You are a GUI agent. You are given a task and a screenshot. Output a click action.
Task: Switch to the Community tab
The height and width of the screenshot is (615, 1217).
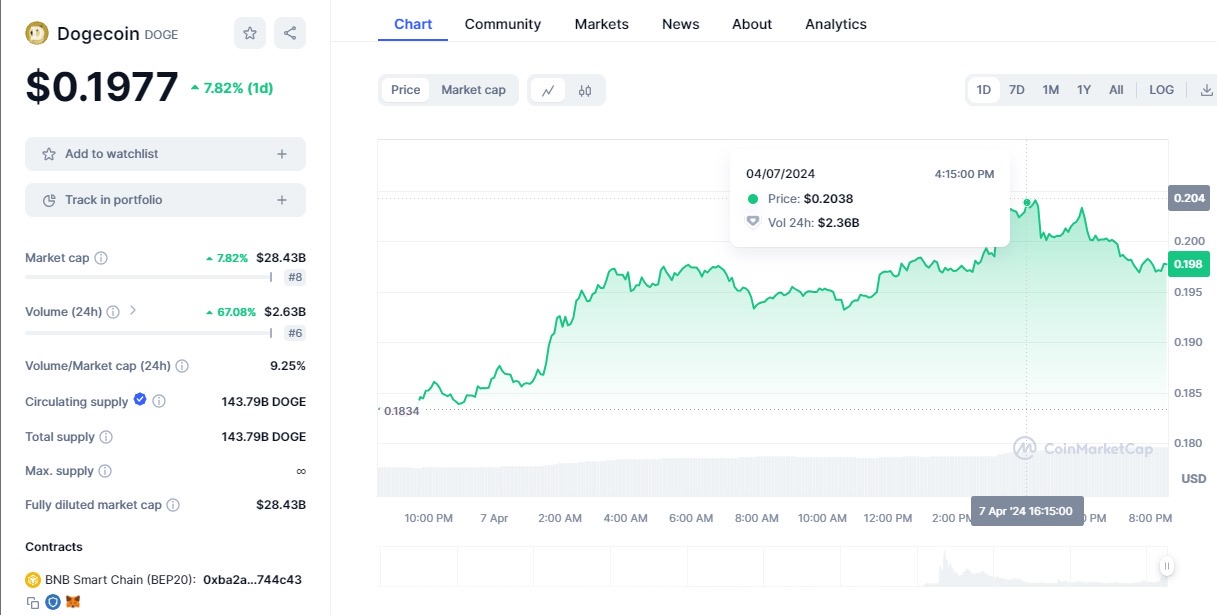point(503,24)
